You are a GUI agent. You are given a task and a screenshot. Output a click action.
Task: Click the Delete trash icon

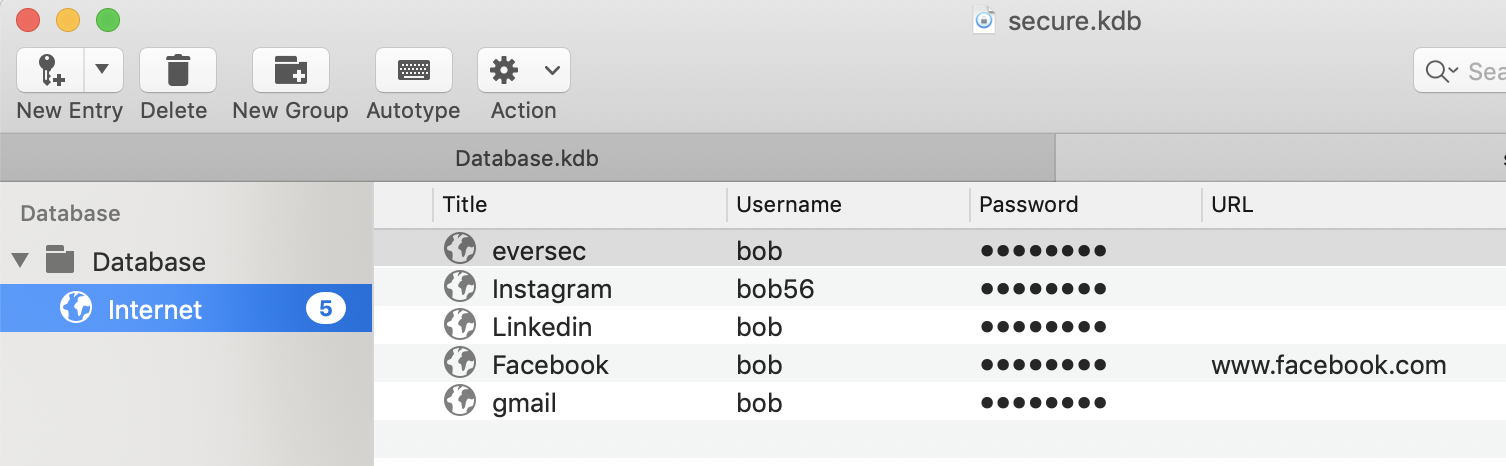click(x=178, y=70)
